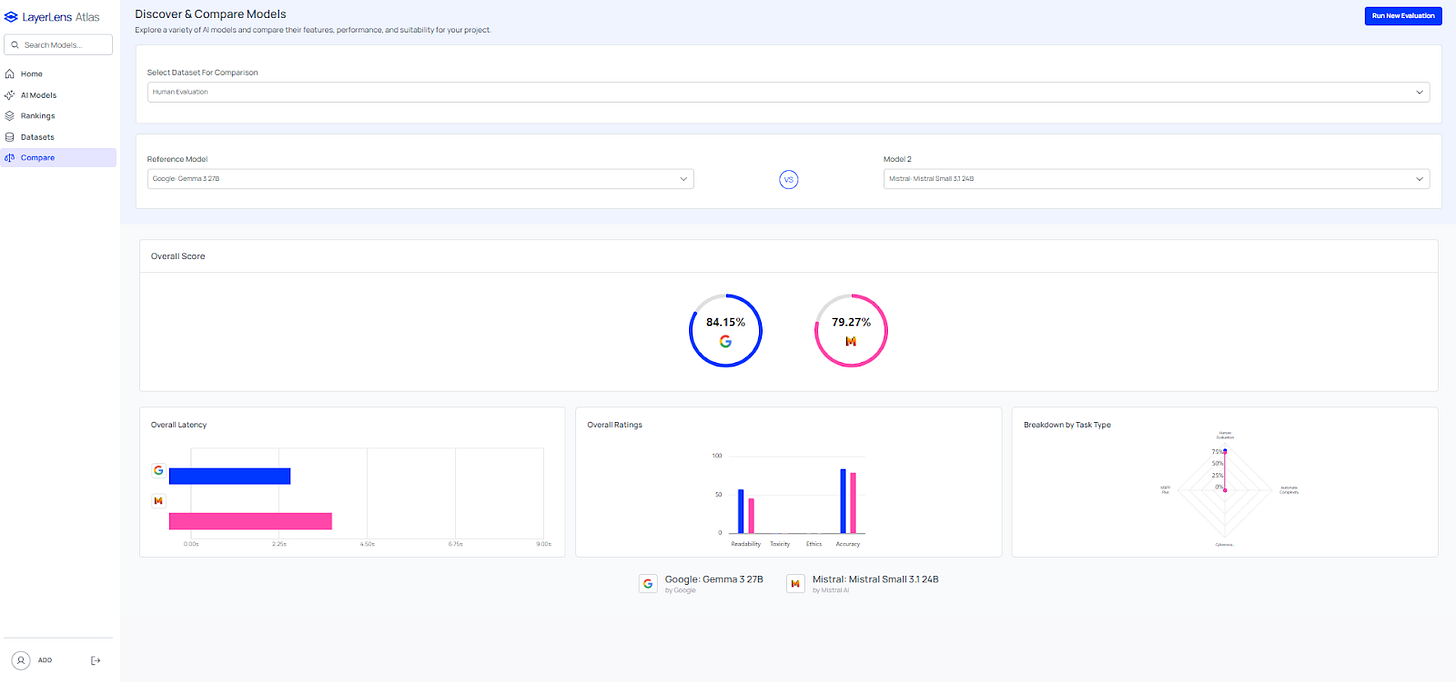Click chevron arrow of Human Evaluation dropdown

pyautogui.click(x=1419, y=92)
